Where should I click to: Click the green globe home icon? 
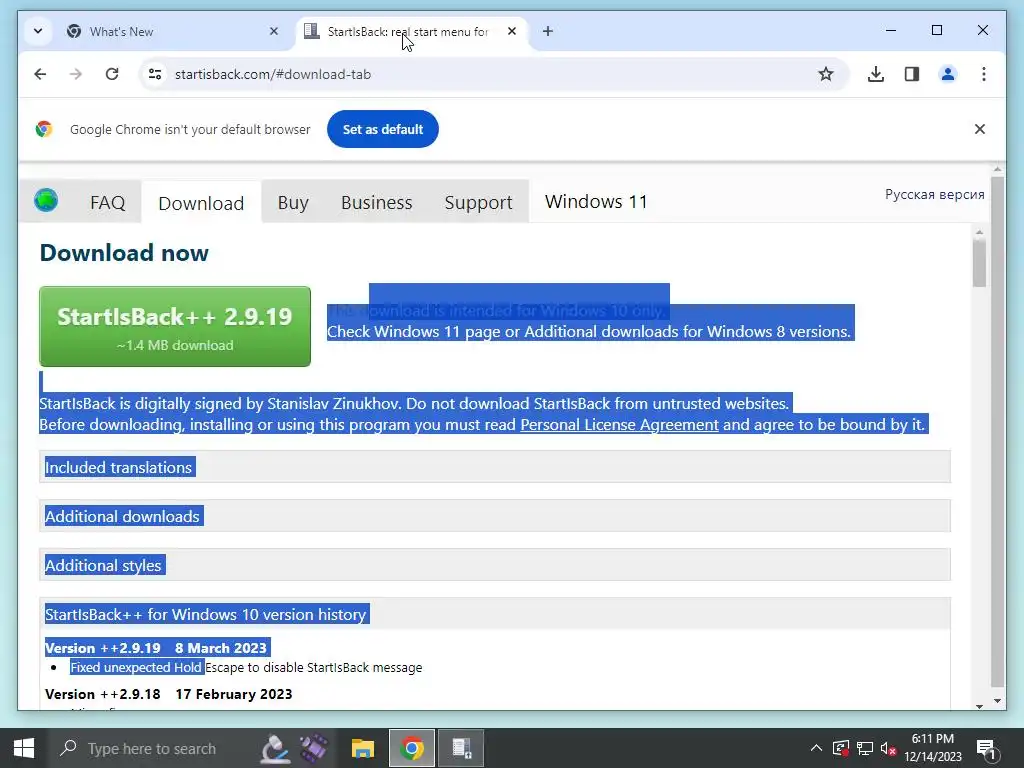(x=46, y=200)
